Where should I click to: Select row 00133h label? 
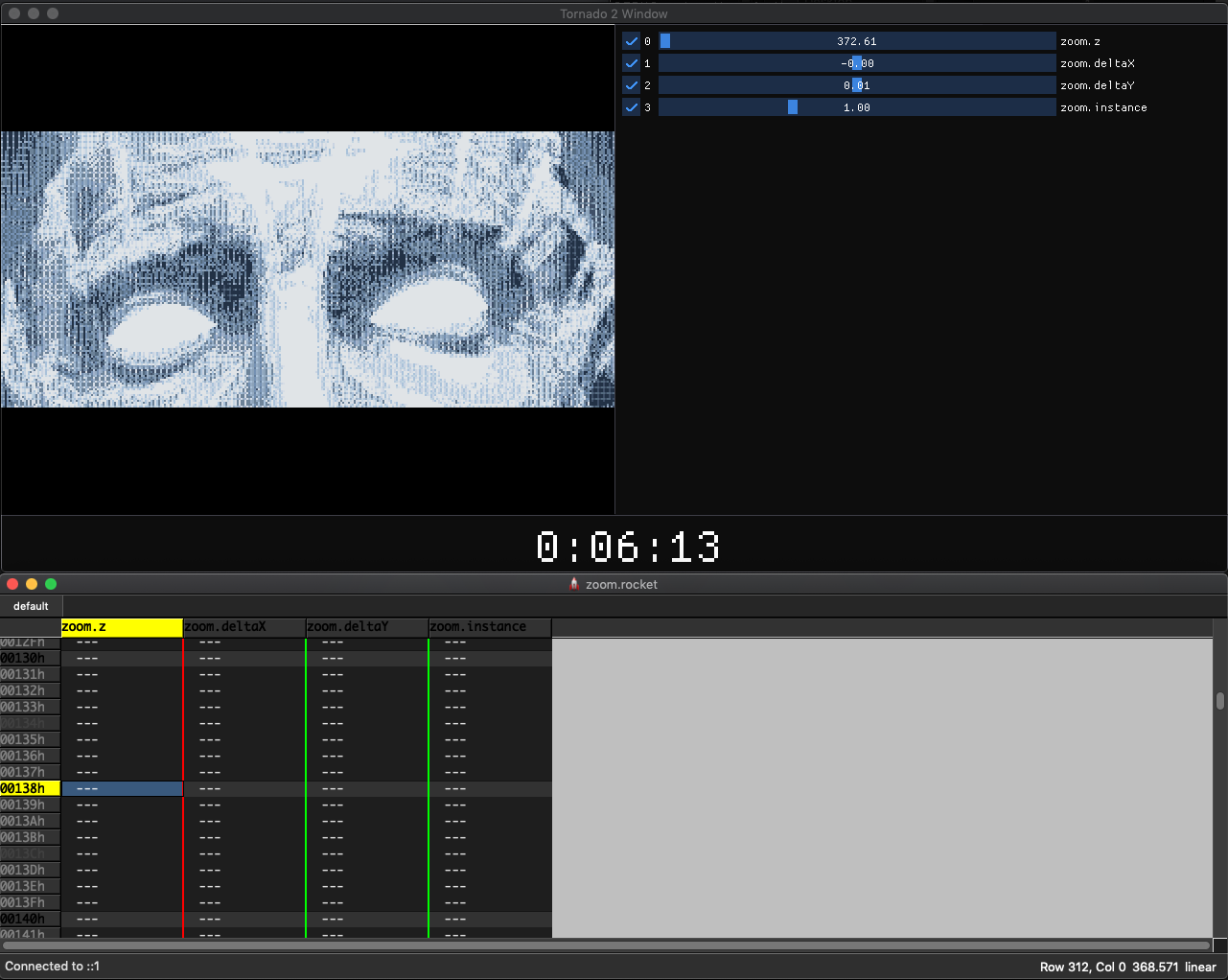click(x=30, y=707)
